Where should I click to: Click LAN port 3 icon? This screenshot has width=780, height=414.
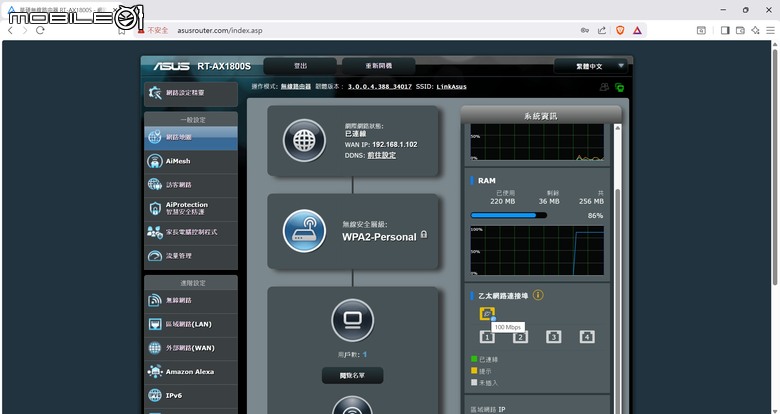(554, 337)
